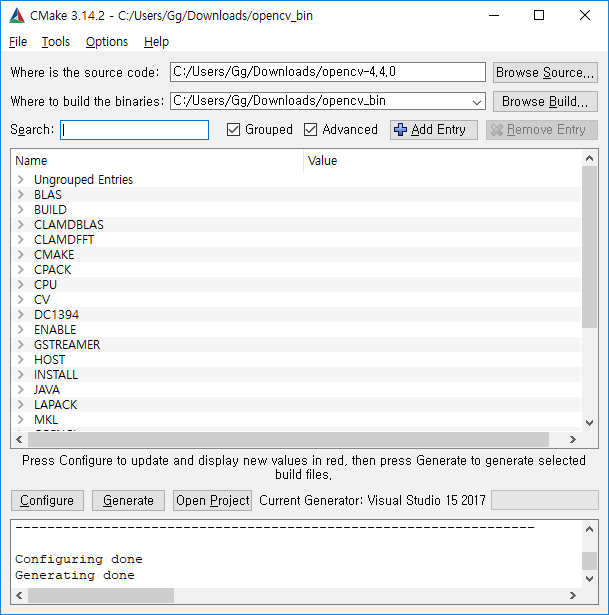609x615 pixels.
Task: Select the WITH-less 'CPU' row label
Action: coord(45,285)
